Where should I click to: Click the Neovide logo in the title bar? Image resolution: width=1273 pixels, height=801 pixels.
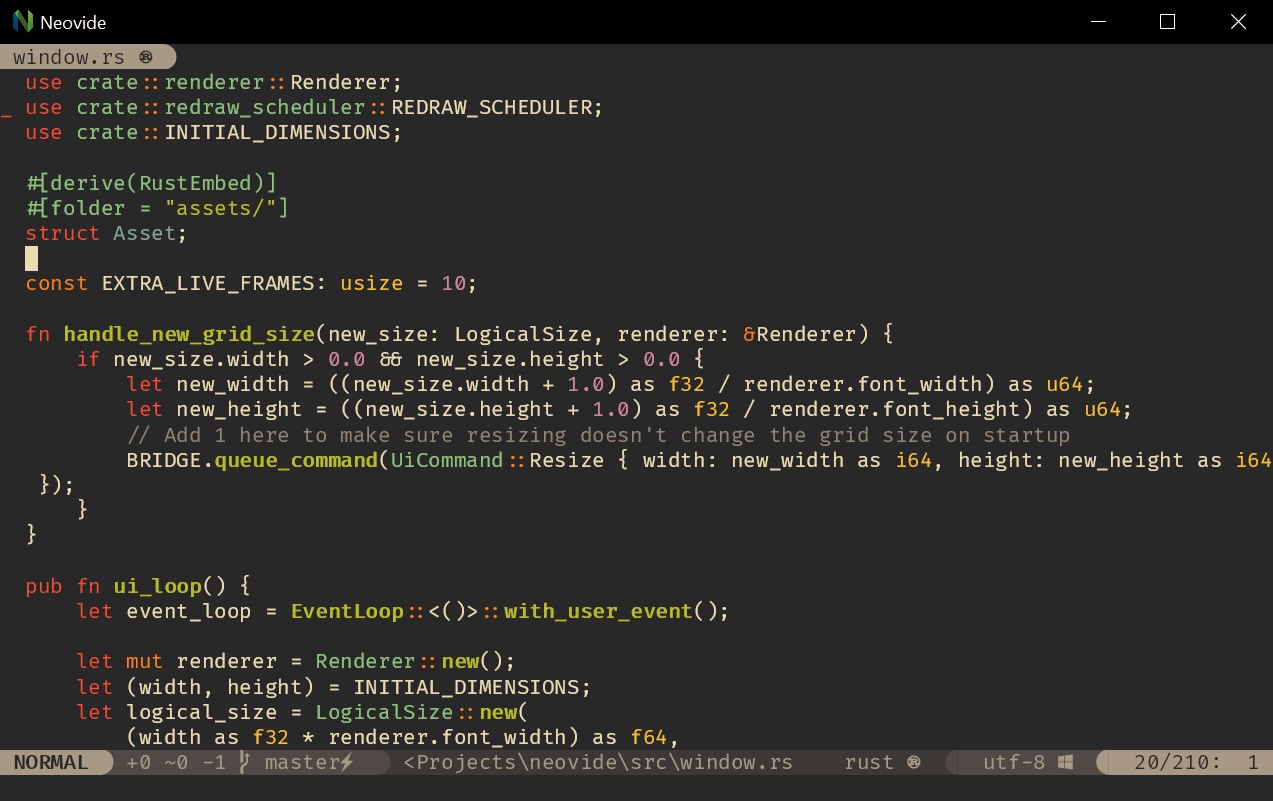(22, 21)
